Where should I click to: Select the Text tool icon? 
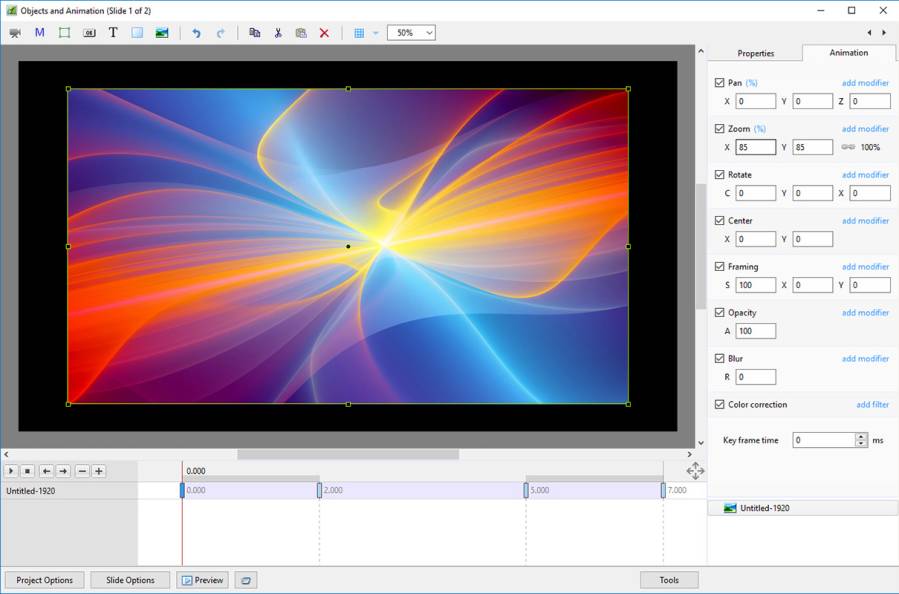click(x=113, y=33)
